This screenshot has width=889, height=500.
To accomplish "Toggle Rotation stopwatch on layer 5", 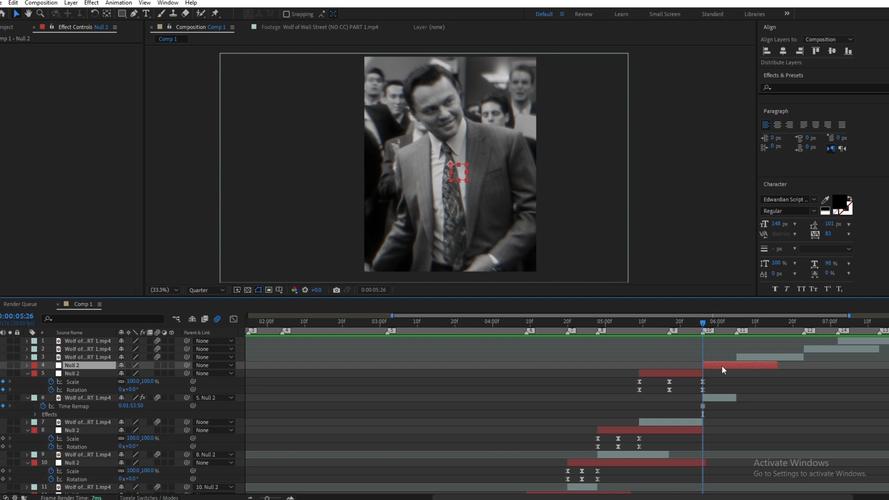I will pos(51,389).
